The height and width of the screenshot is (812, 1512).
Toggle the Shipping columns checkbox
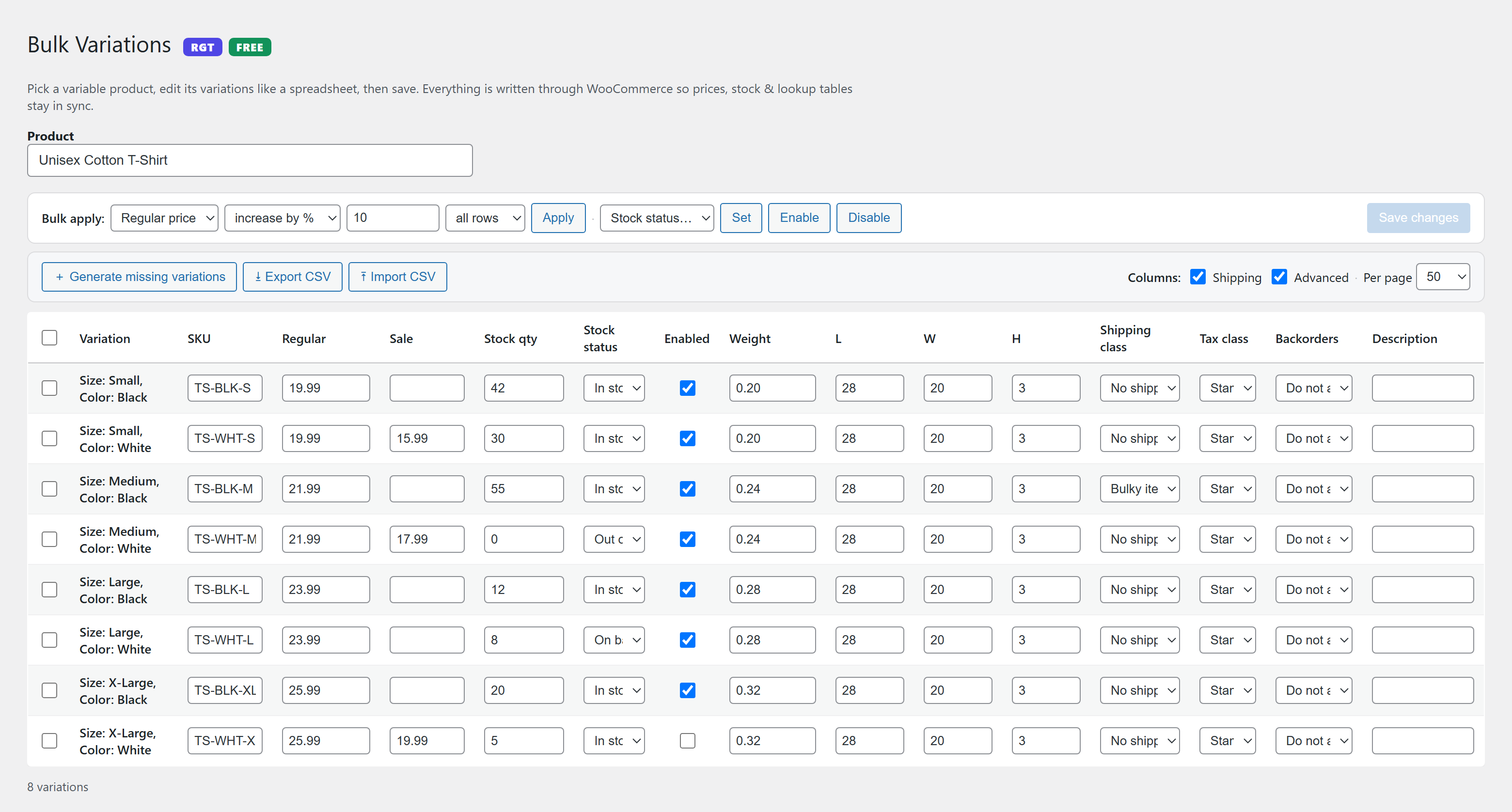[x=1198, y=277]
